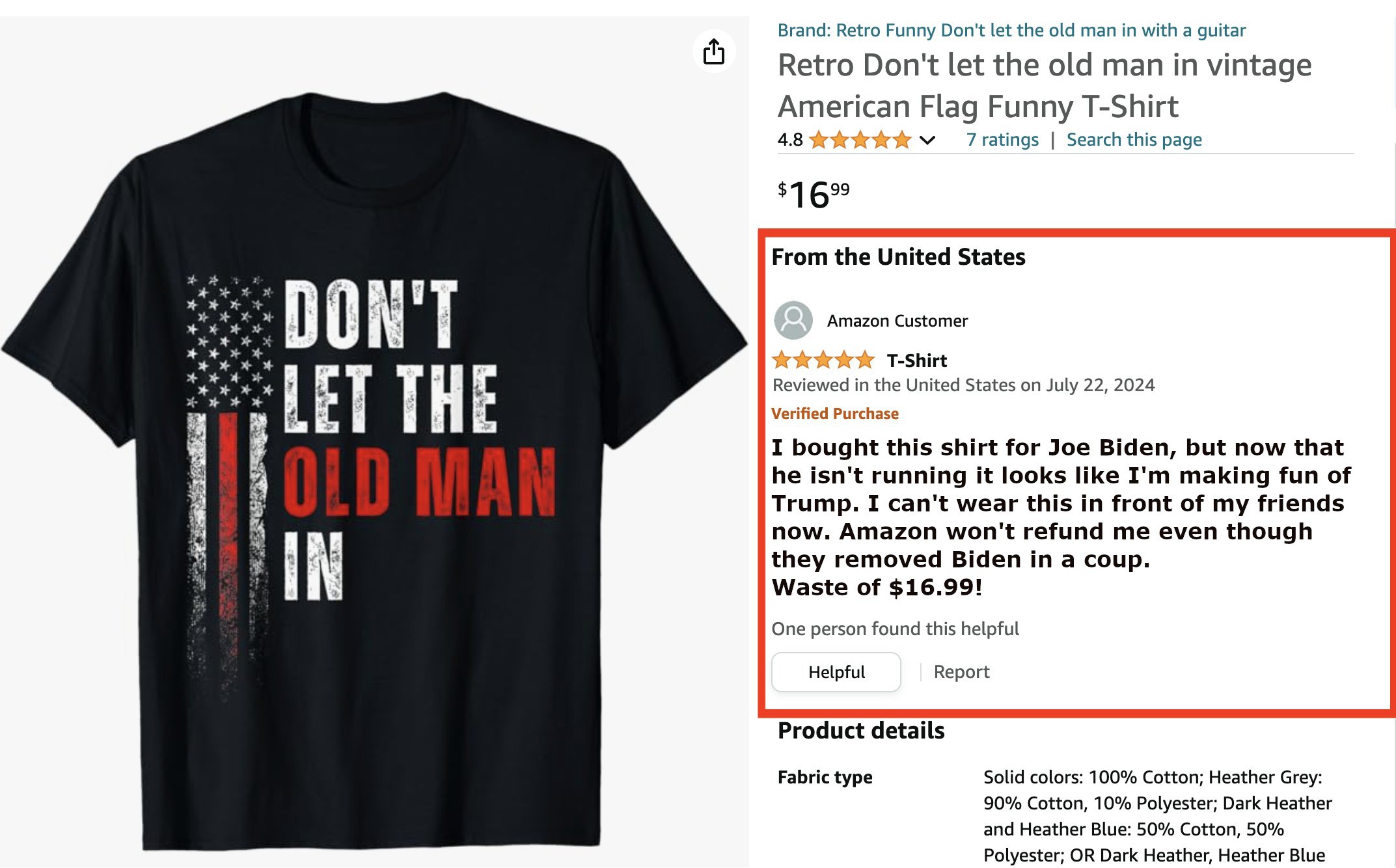Click the Amazon Customer reviewer name

(897, 321)
